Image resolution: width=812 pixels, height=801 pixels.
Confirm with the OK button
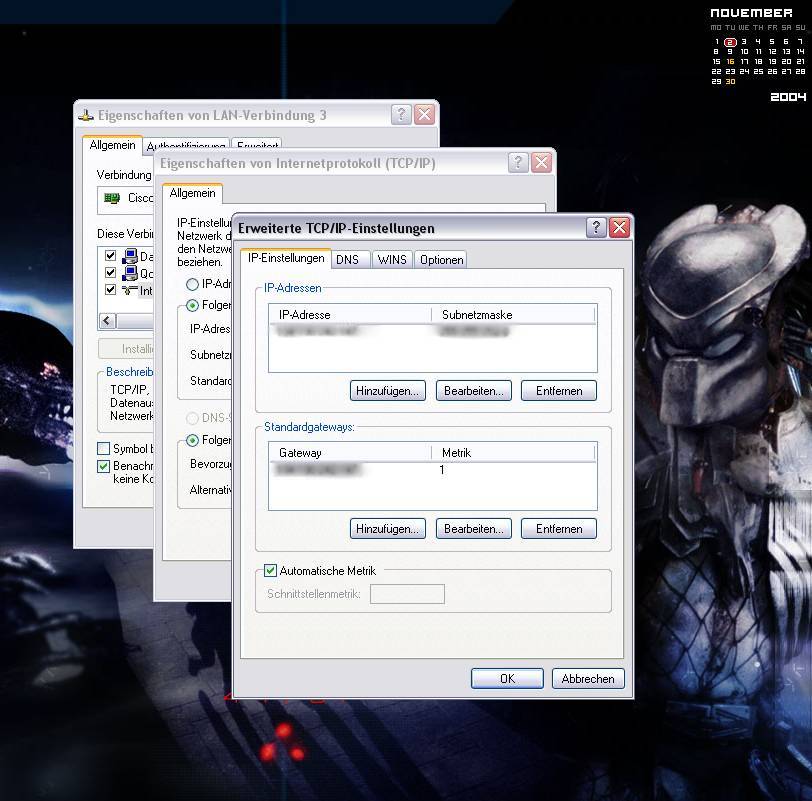click(x=507, y=678)
